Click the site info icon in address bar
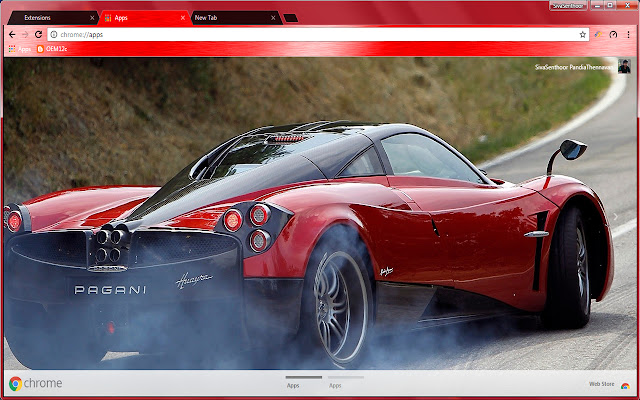The image size is (640, 400). click(x=54, y=35)
